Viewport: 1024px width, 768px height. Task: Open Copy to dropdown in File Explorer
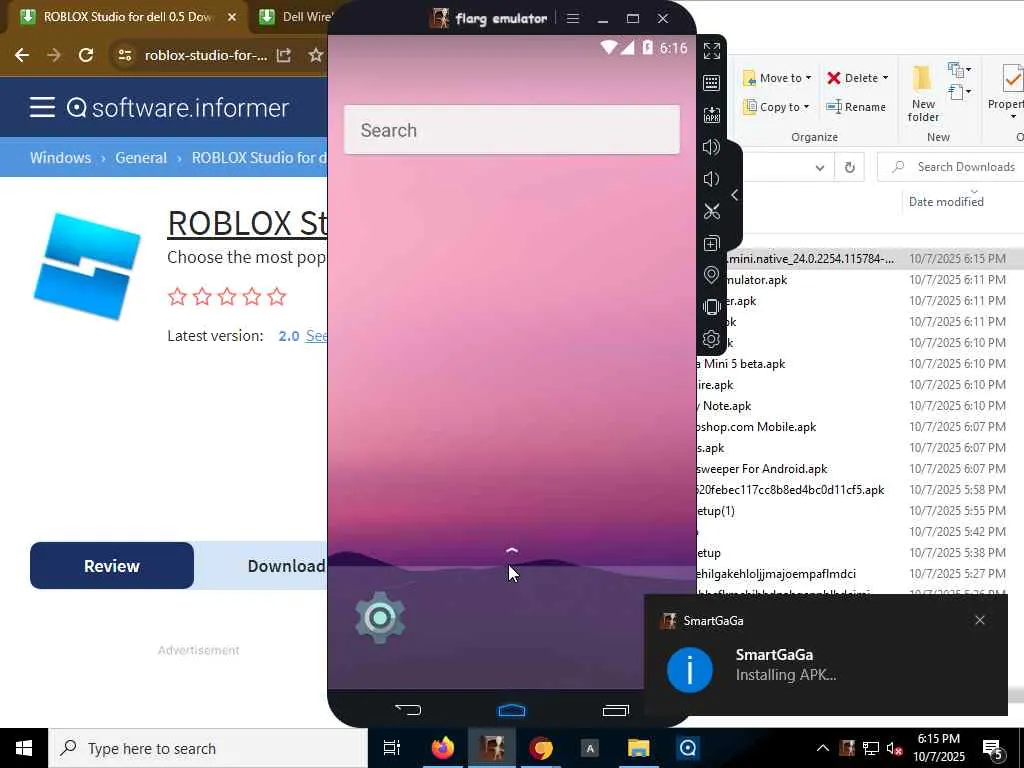click(x=776, y=106)
